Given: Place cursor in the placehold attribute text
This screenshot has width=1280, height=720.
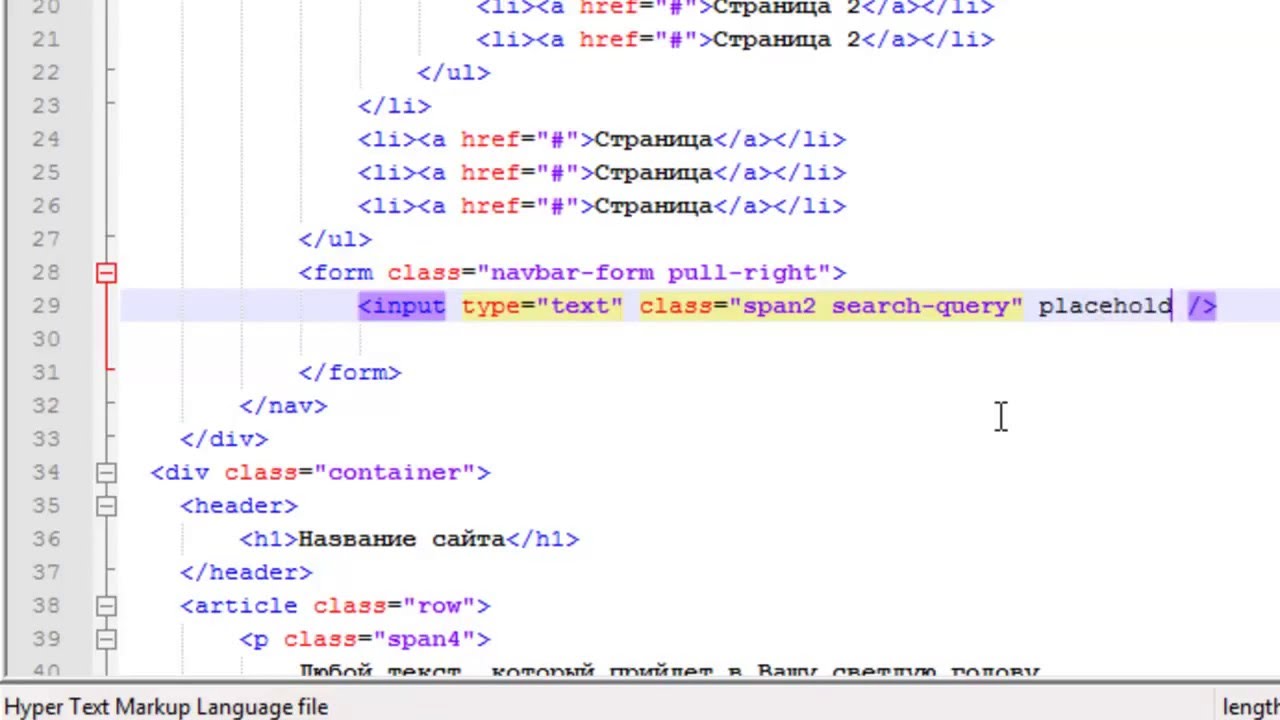Looking at the screenshot, I should [x=1103, y=306].
